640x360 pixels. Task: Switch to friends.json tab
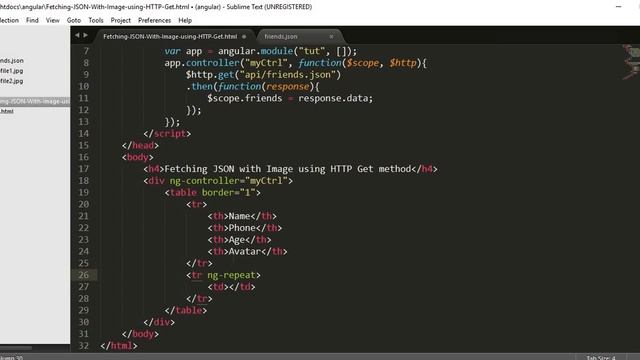click(x=281, y=36)
